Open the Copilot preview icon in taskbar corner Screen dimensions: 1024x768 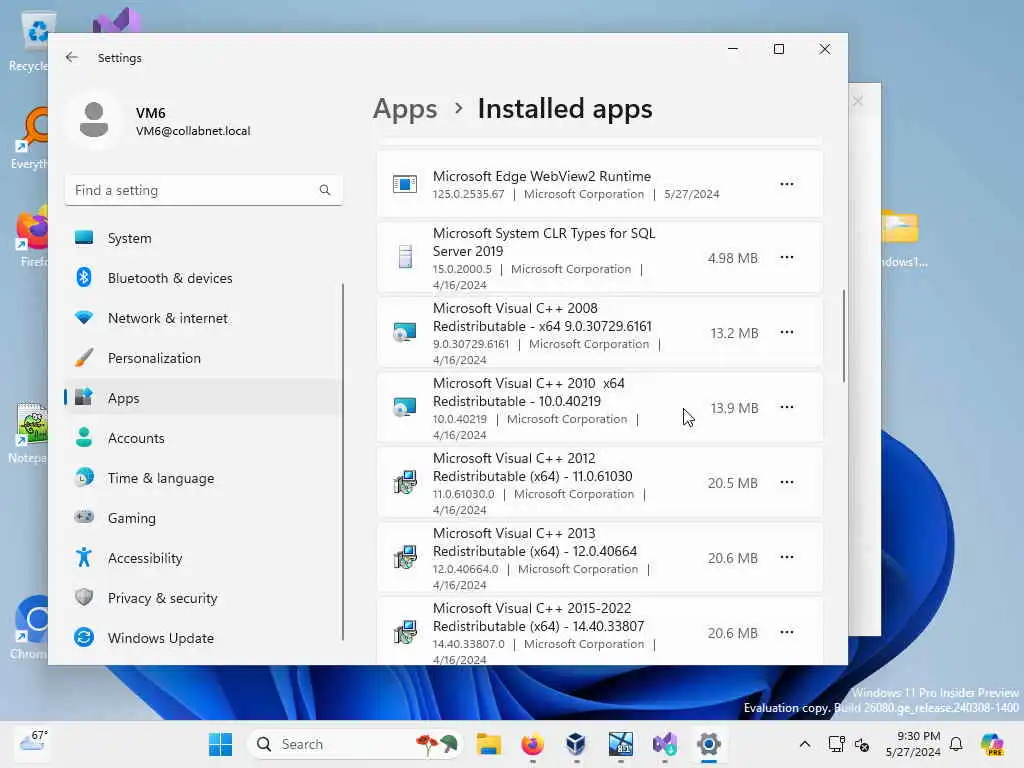pos(992,744)
